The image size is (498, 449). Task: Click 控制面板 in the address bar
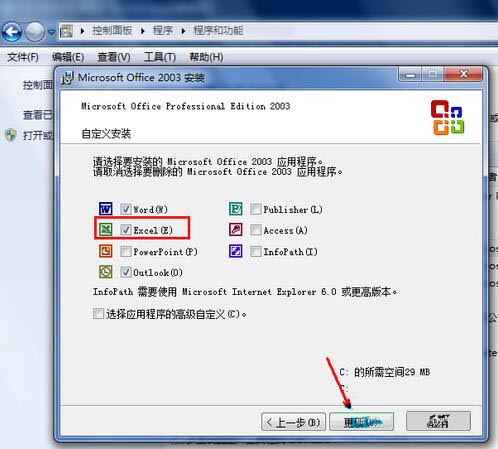(x=112, y=31)
